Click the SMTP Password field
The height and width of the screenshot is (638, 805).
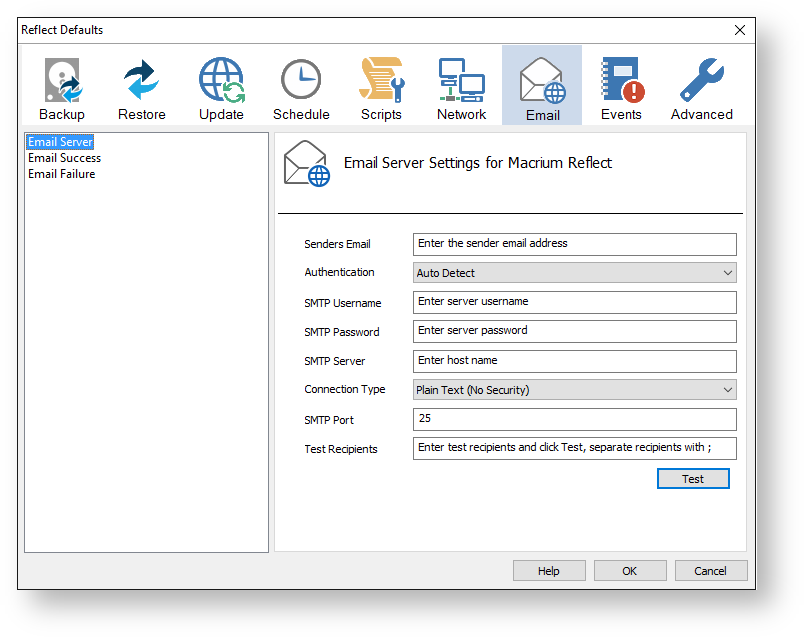click(574, 332)
